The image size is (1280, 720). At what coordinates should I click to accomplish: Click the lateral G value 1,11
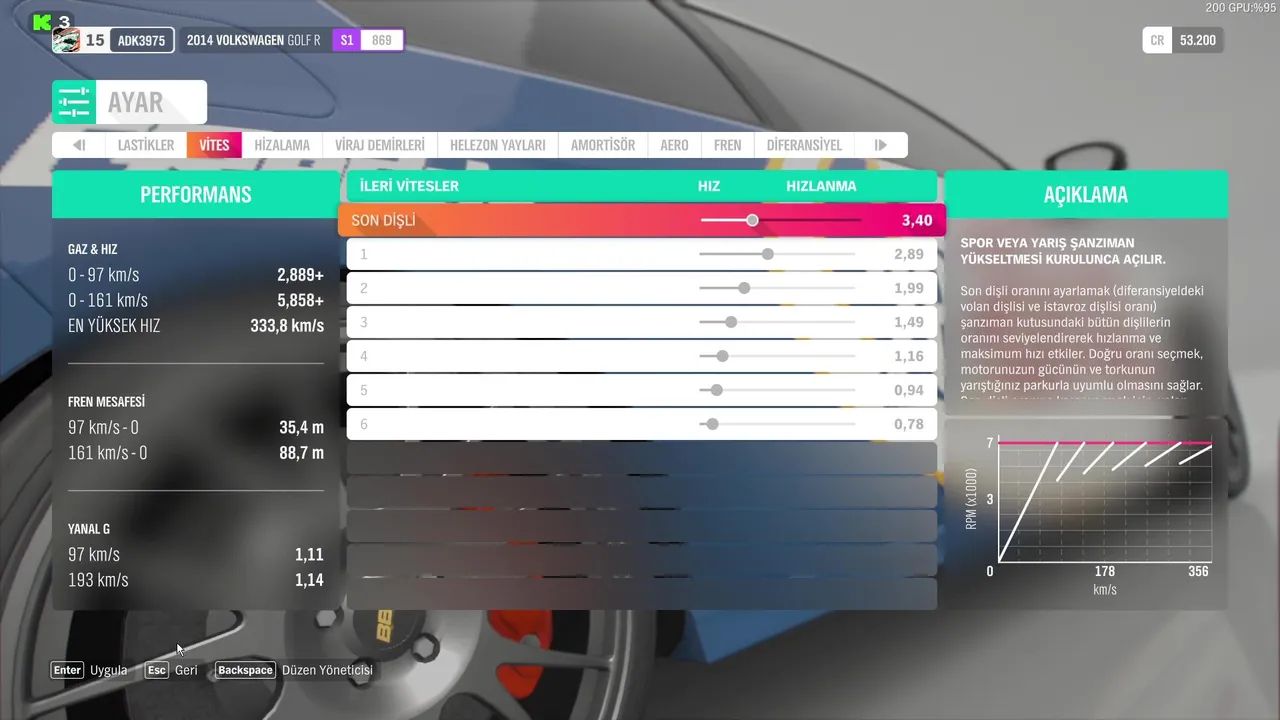[309, 555]
